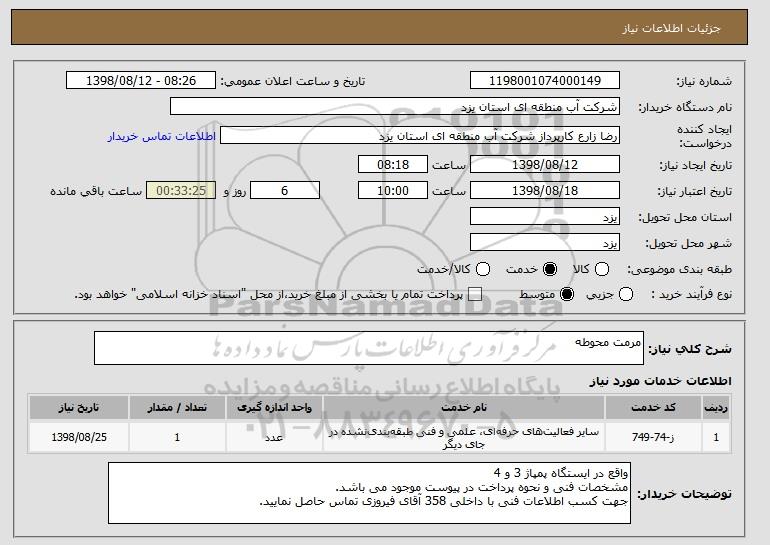Click the ساعت باقی مانده label
The height and width of the screenshot is (545, 770).
[x=96, y=191]
